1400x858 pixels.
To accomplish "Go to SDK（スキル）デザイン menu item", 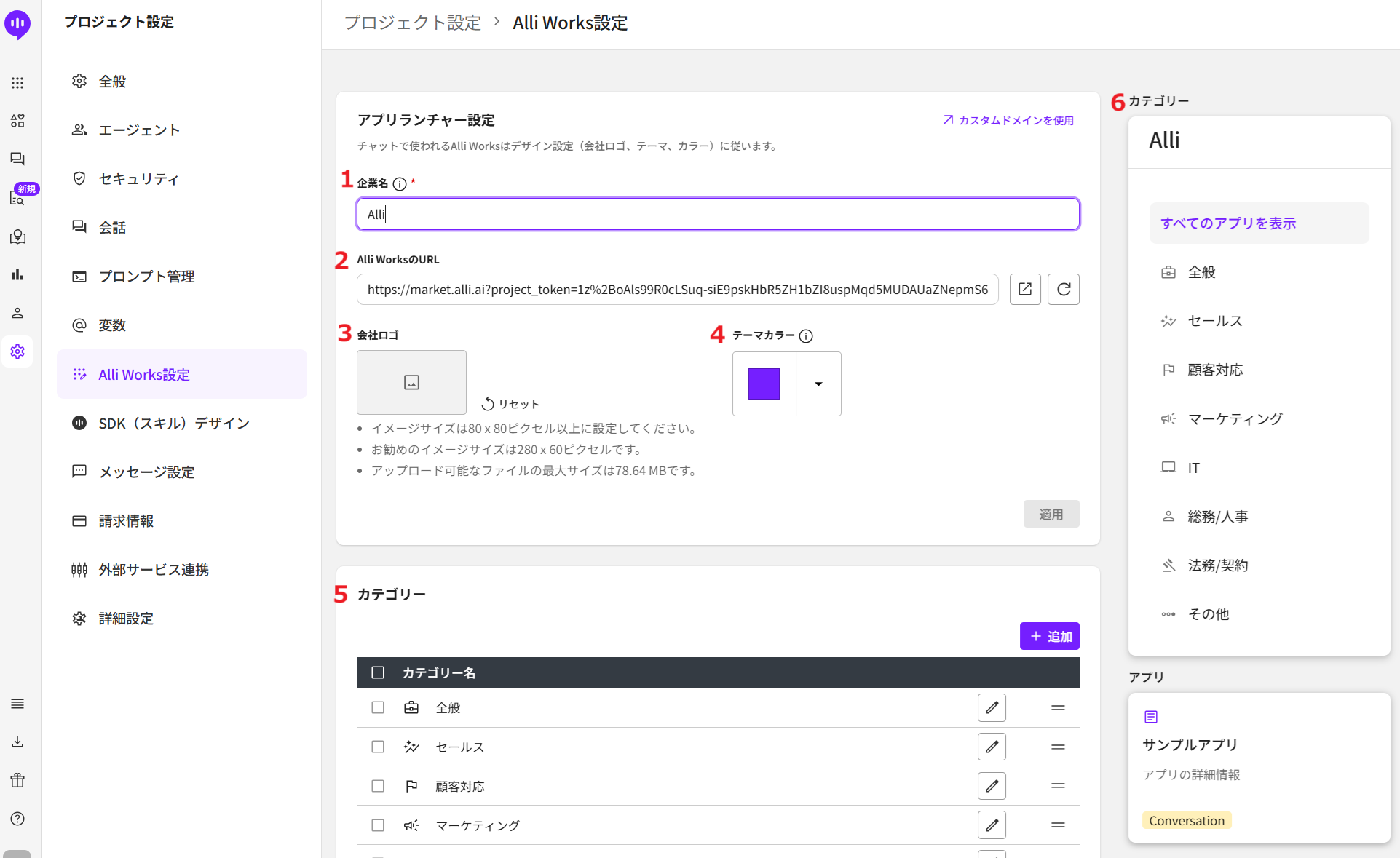I will click(x=173, y=424).
